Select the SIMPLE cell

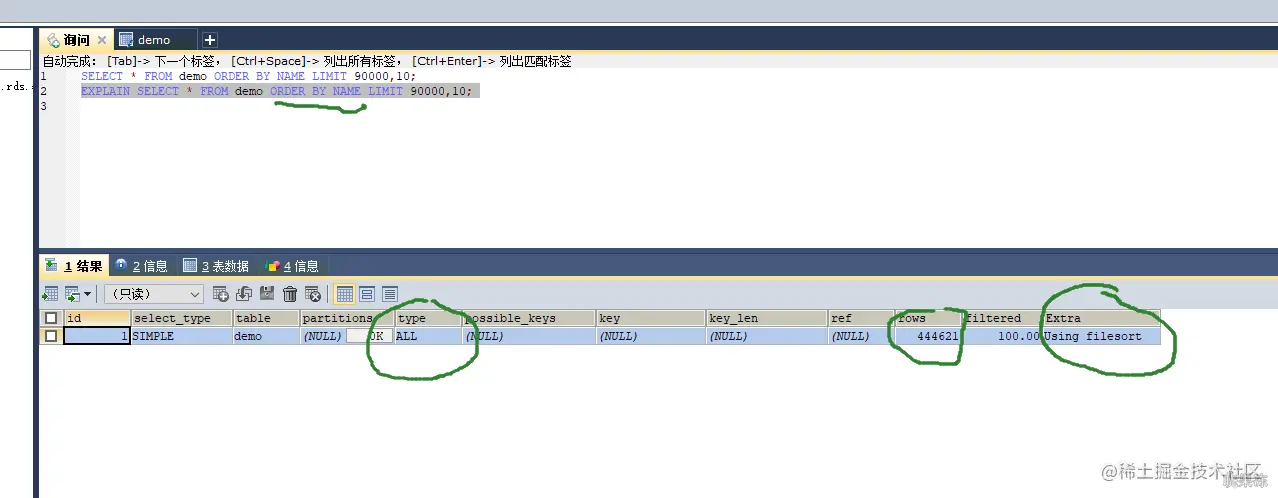click(182, 336)
